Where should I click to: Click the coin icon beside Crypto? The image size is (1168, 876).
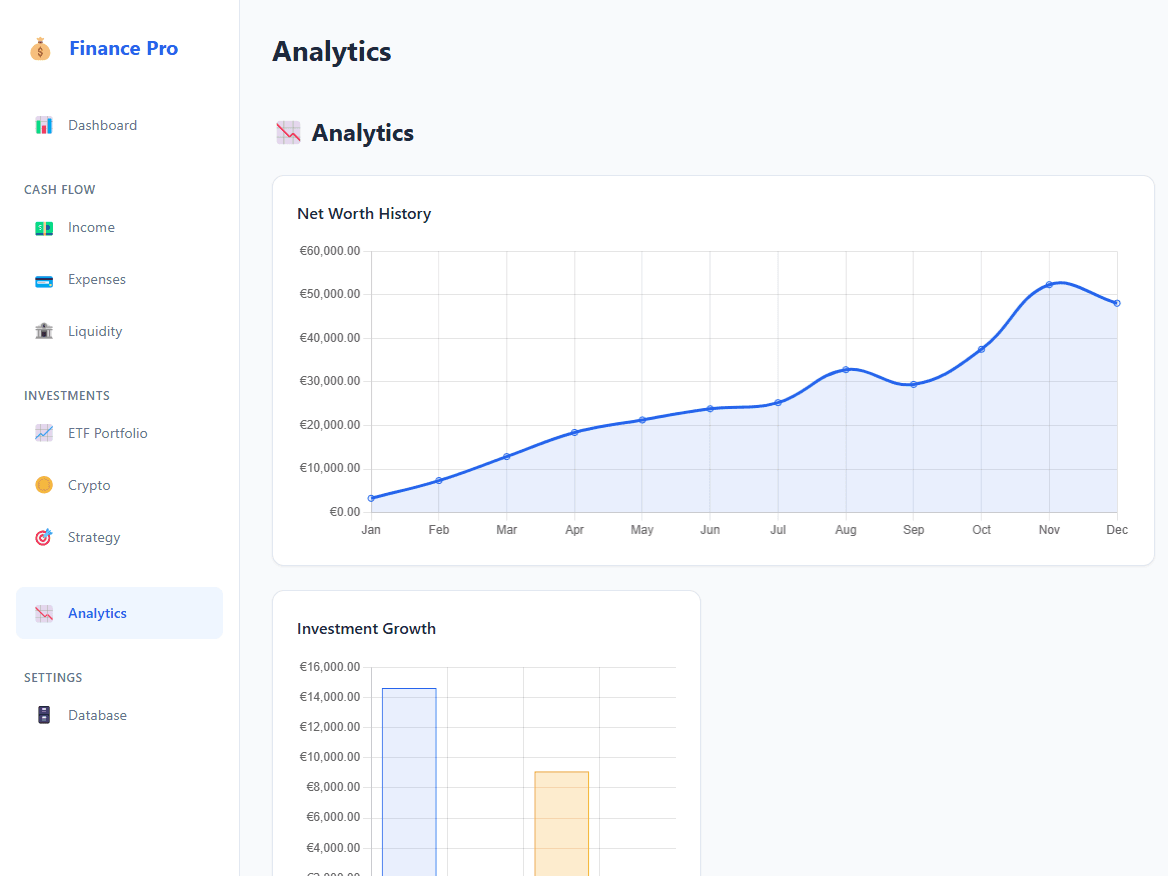click(44, 484)
